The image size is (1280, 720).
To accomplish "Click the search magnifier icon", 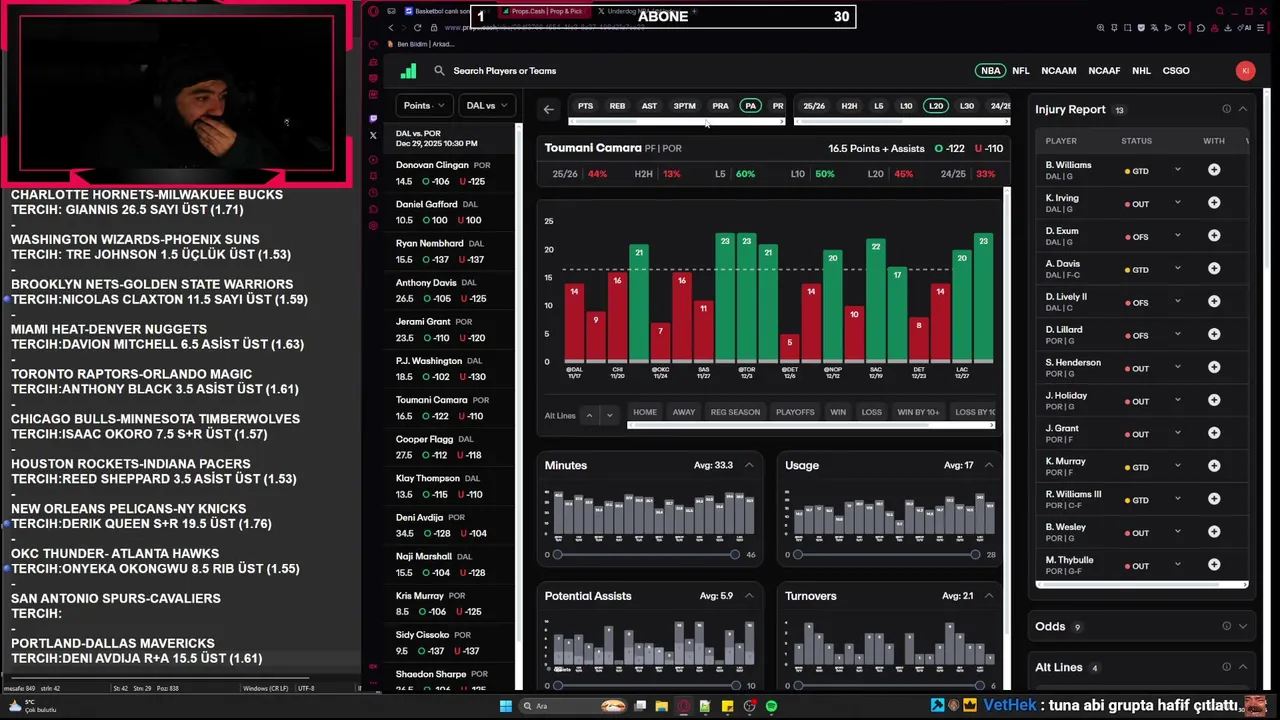I will click(x=439, y=71).
